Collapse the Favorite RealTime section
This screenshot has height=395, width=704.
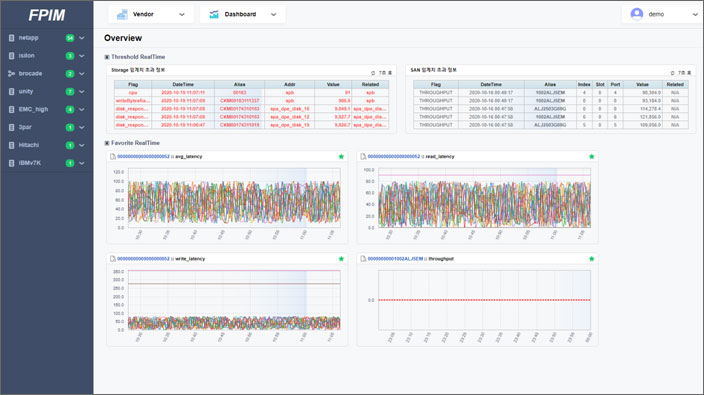(x=107, y=143)
